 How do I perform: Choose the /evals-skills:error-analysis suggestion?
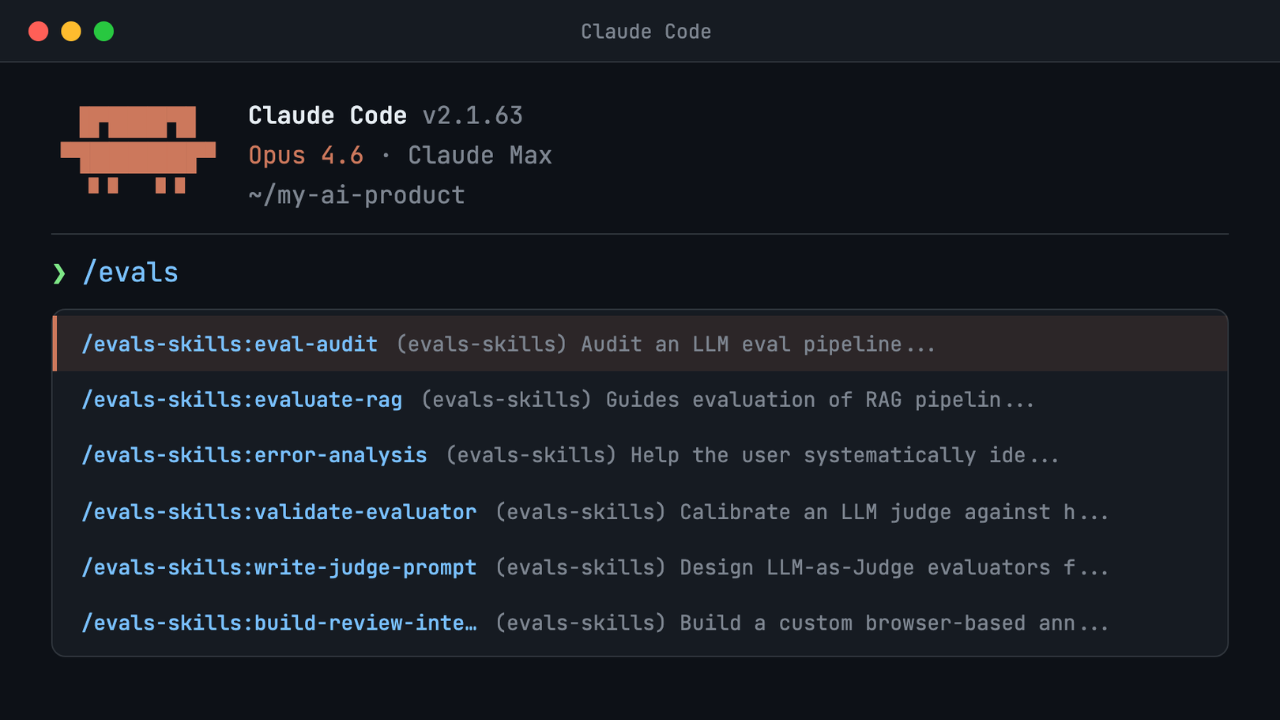pyautogui.click(x=254, y=456)
